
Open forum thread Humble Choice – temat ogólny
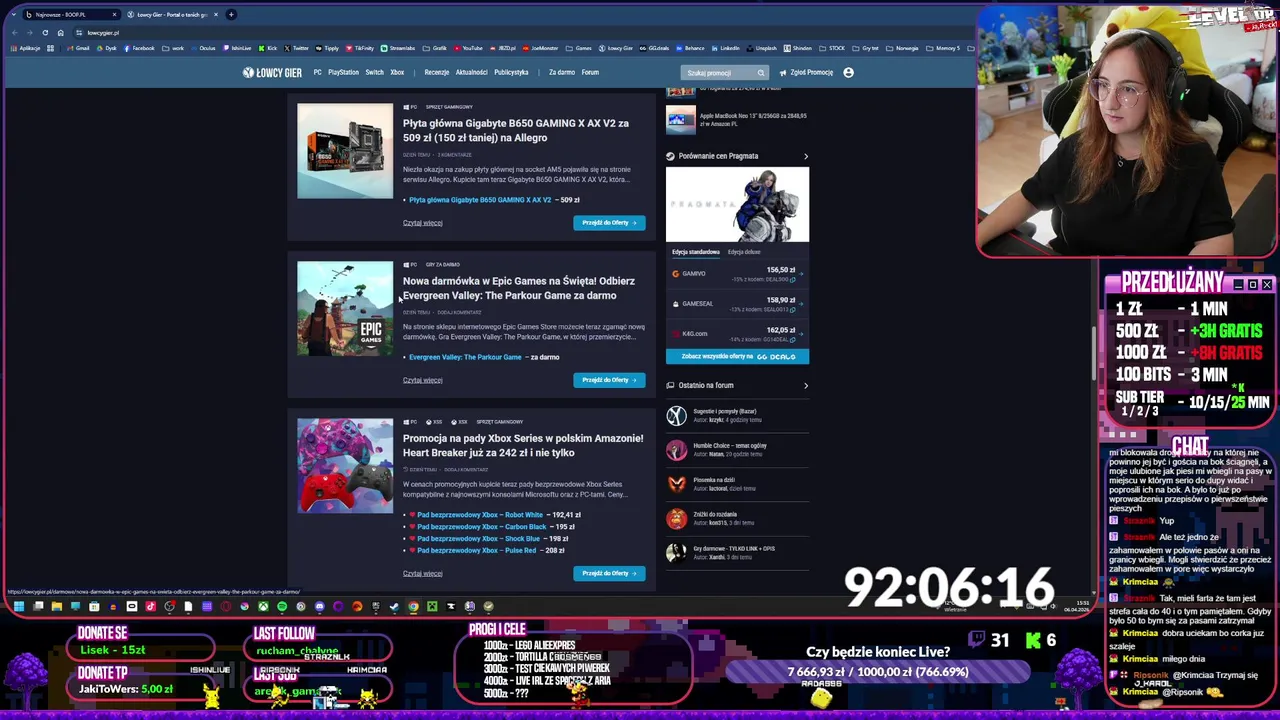coord(730,446)
